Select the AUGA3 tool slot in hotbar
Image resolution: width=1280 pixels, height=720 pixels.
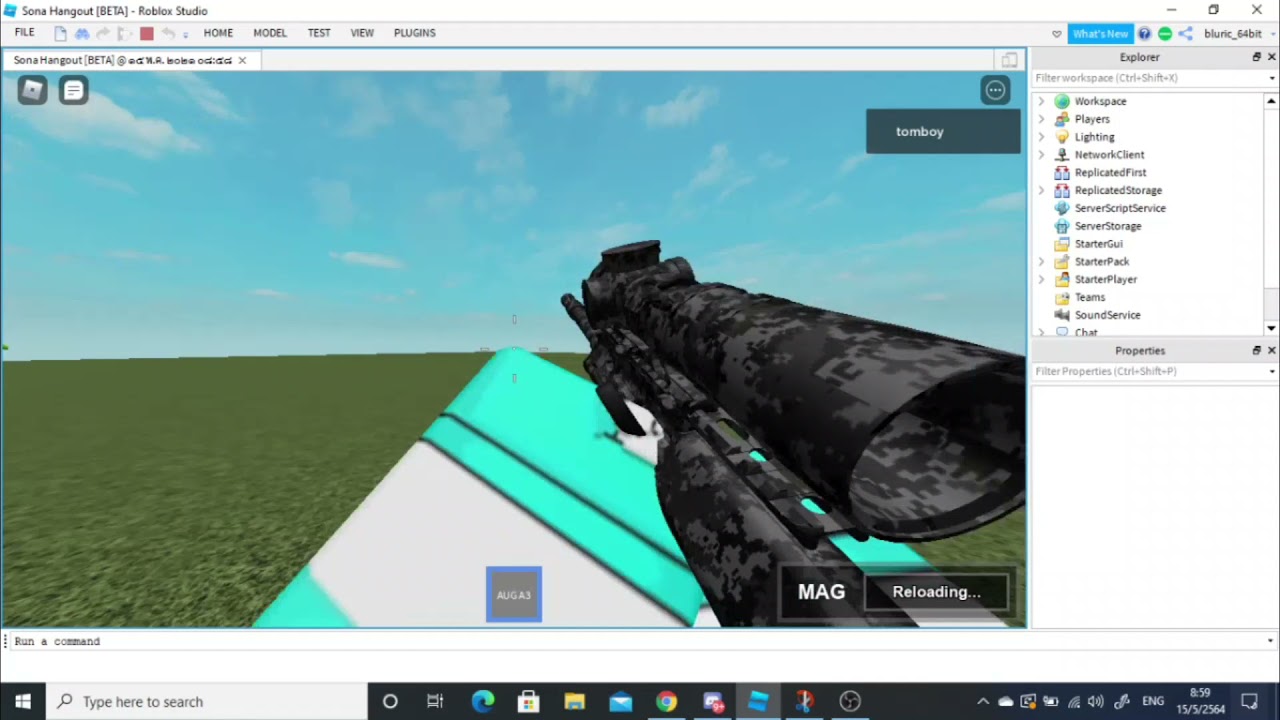click(514, 595)
